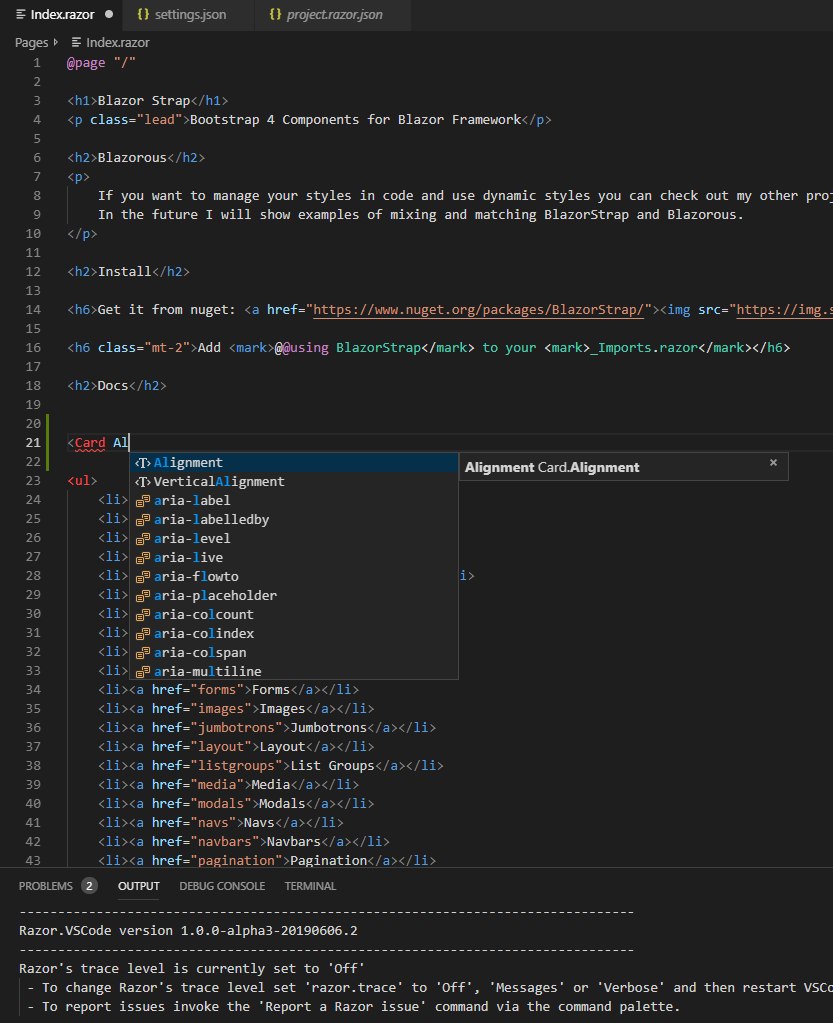
Task: Click the braces icon on project.razor.json tab
Action: coord(275,14)
